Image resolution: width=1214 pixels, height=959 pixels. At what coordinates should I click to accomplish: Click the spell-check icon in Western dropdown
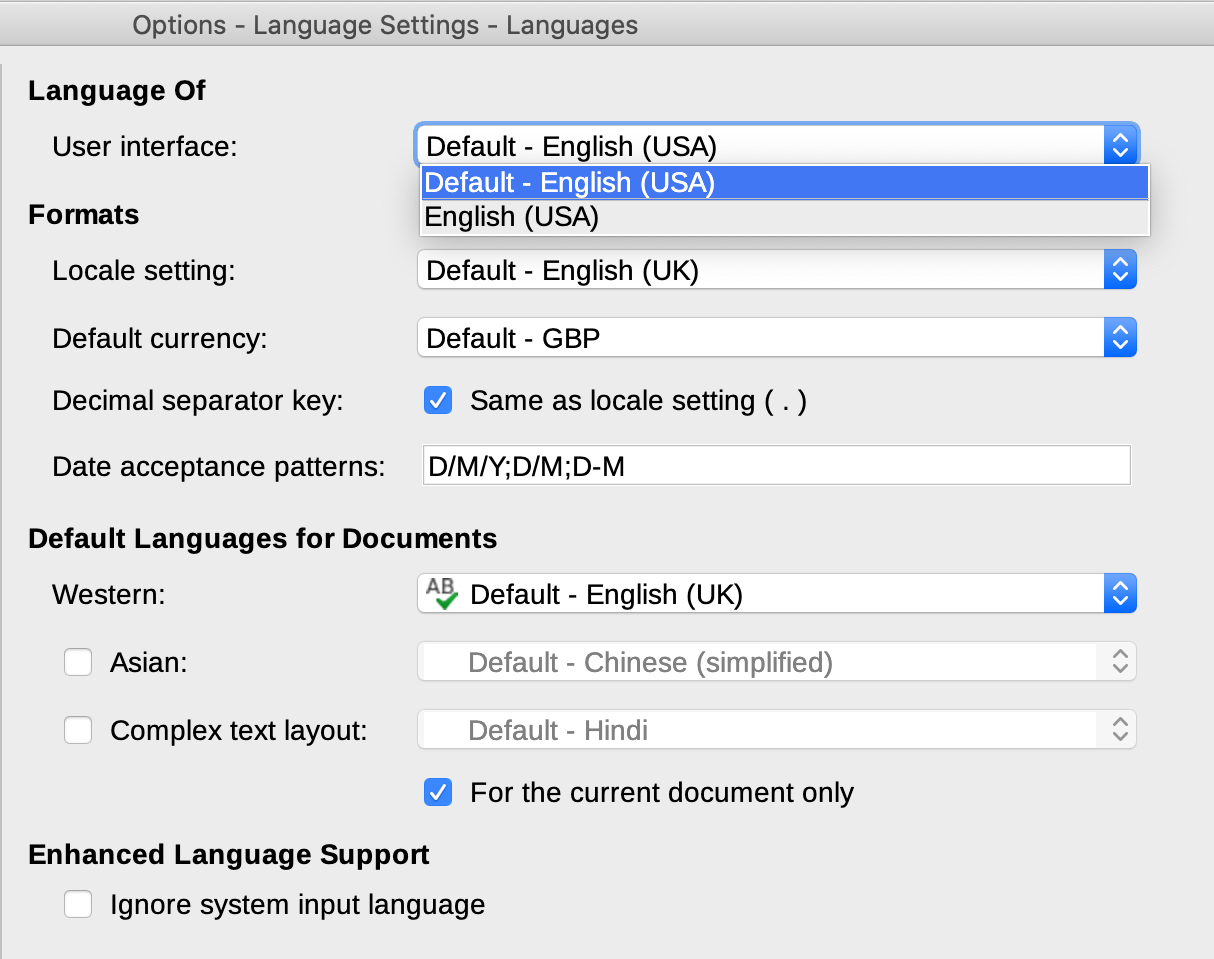coord(441,594)
